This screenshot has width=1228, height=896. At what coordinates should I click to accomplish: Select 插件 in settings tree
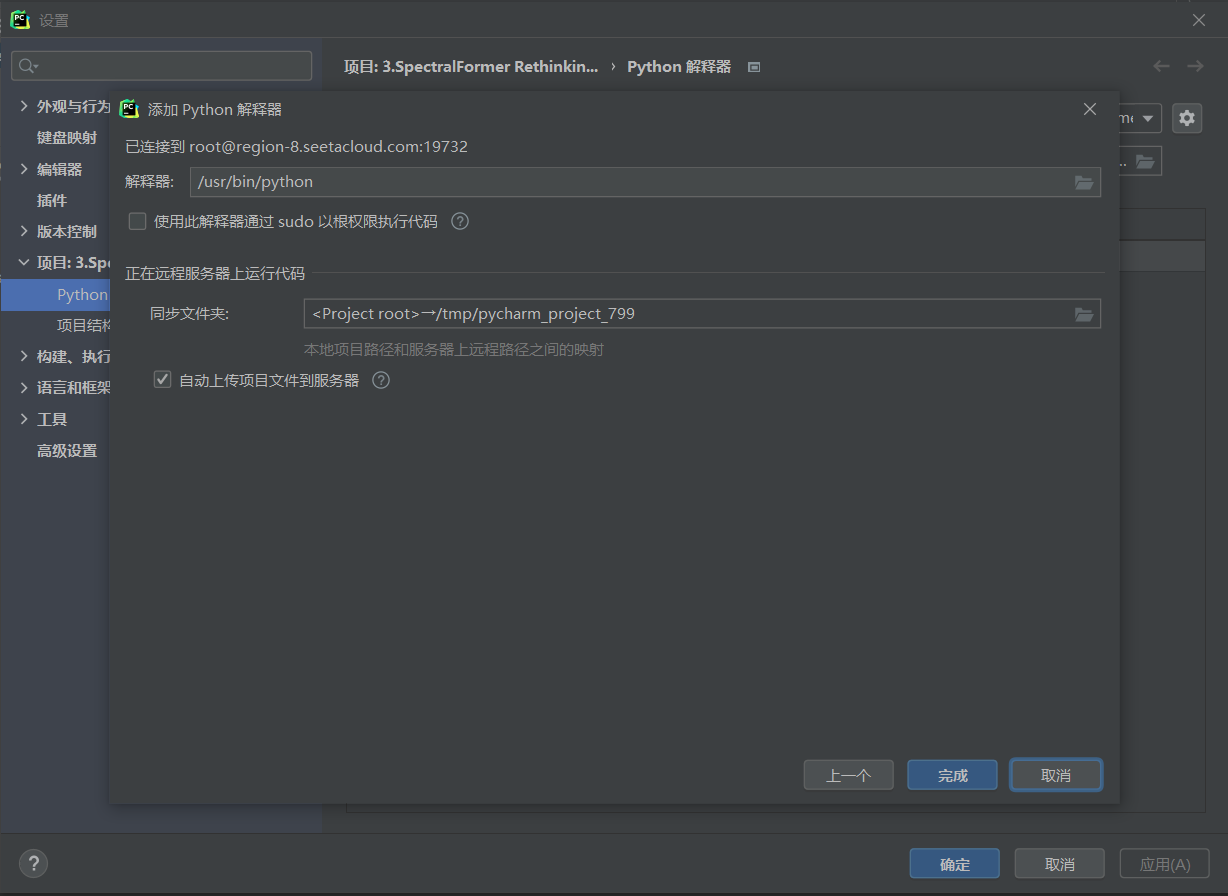pyautogui.click(x=52, y=200)
